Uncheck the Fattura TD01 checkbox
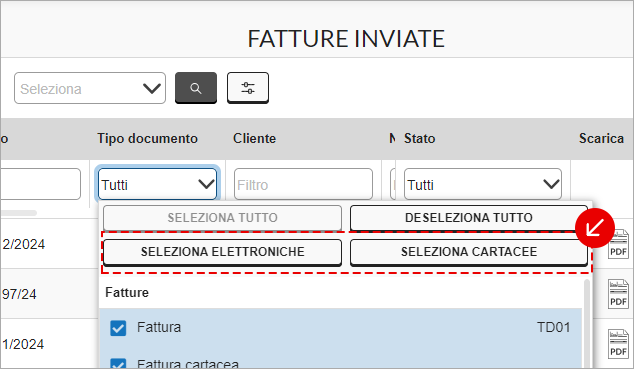 point(118,328)
